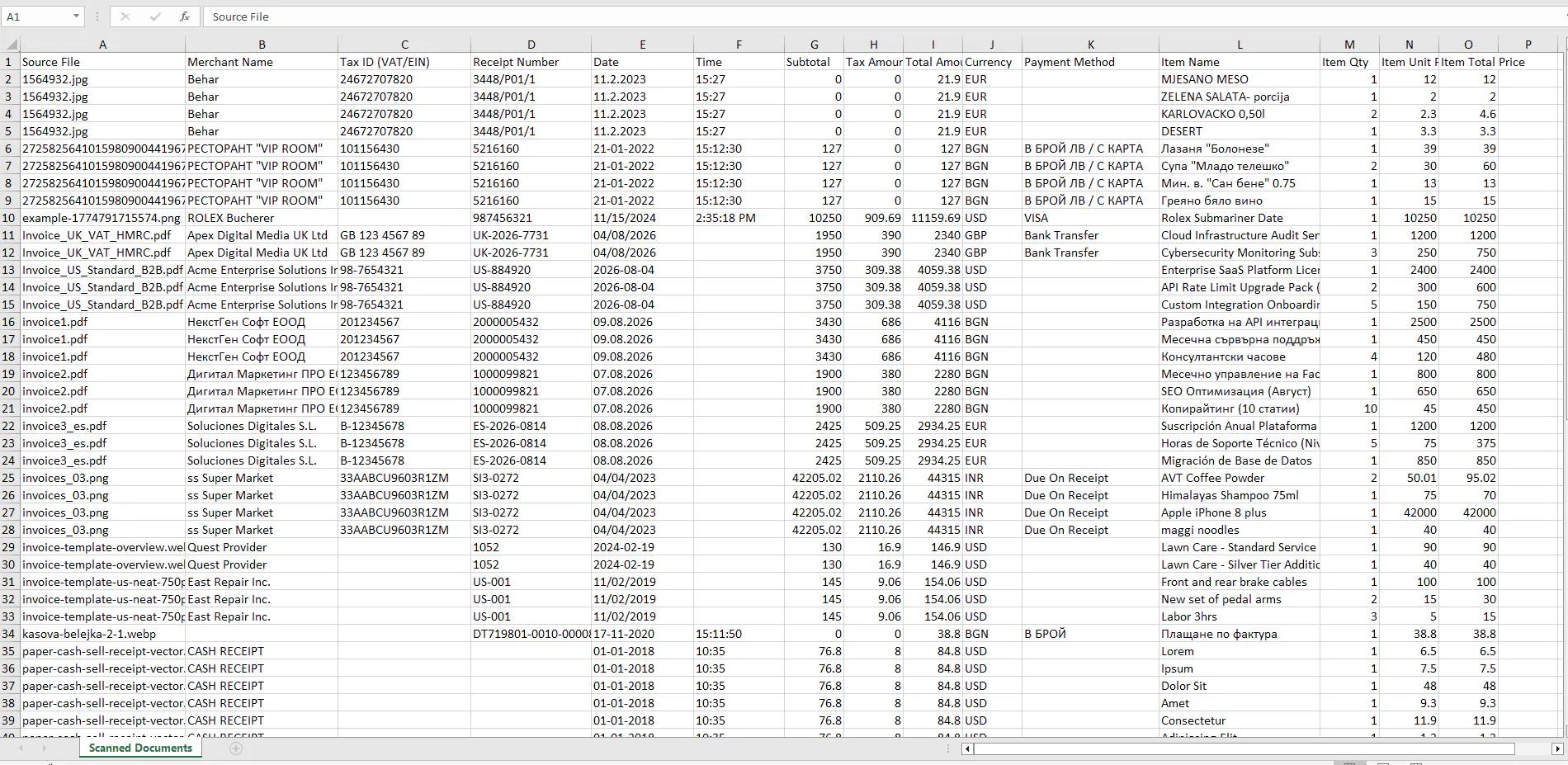Screen dimensions: 1568x765
Task: Click the Subtotal header cell
Action: [815, 62]
